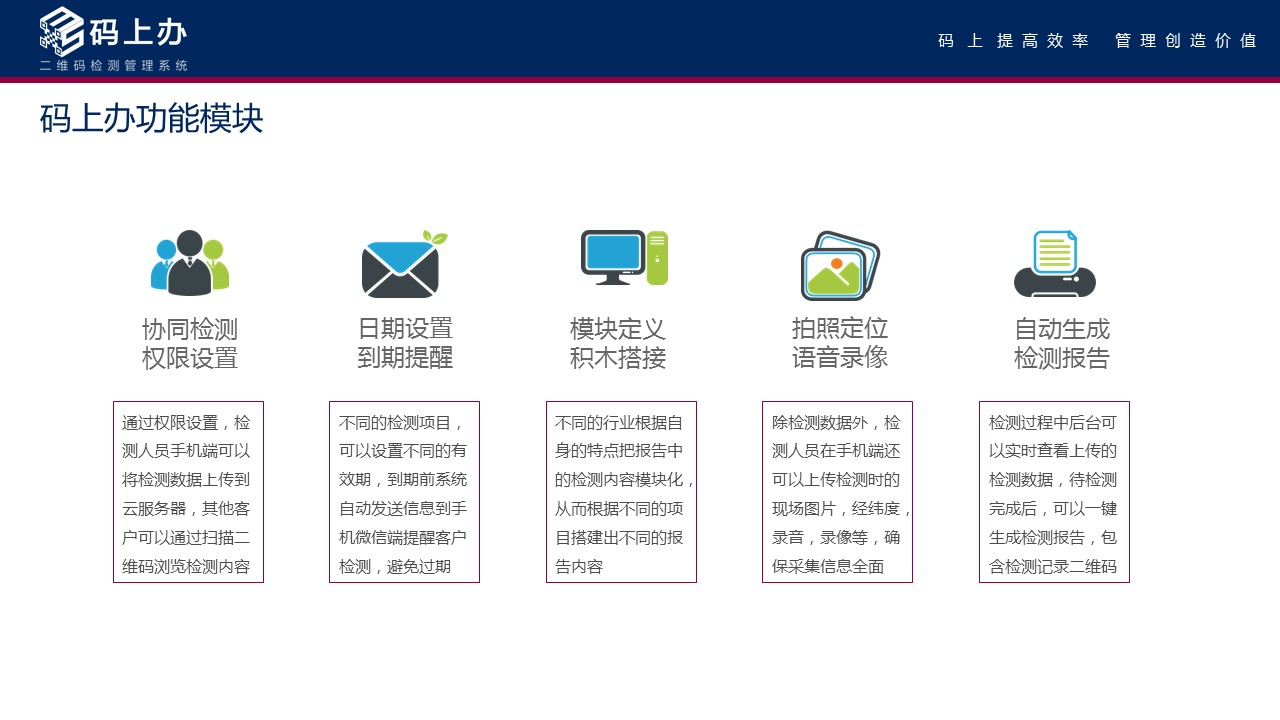Viewport: 1280px width, 720px height.
Task: Enable the green tower beside the monitor icon
Action: tap(659, 255)
